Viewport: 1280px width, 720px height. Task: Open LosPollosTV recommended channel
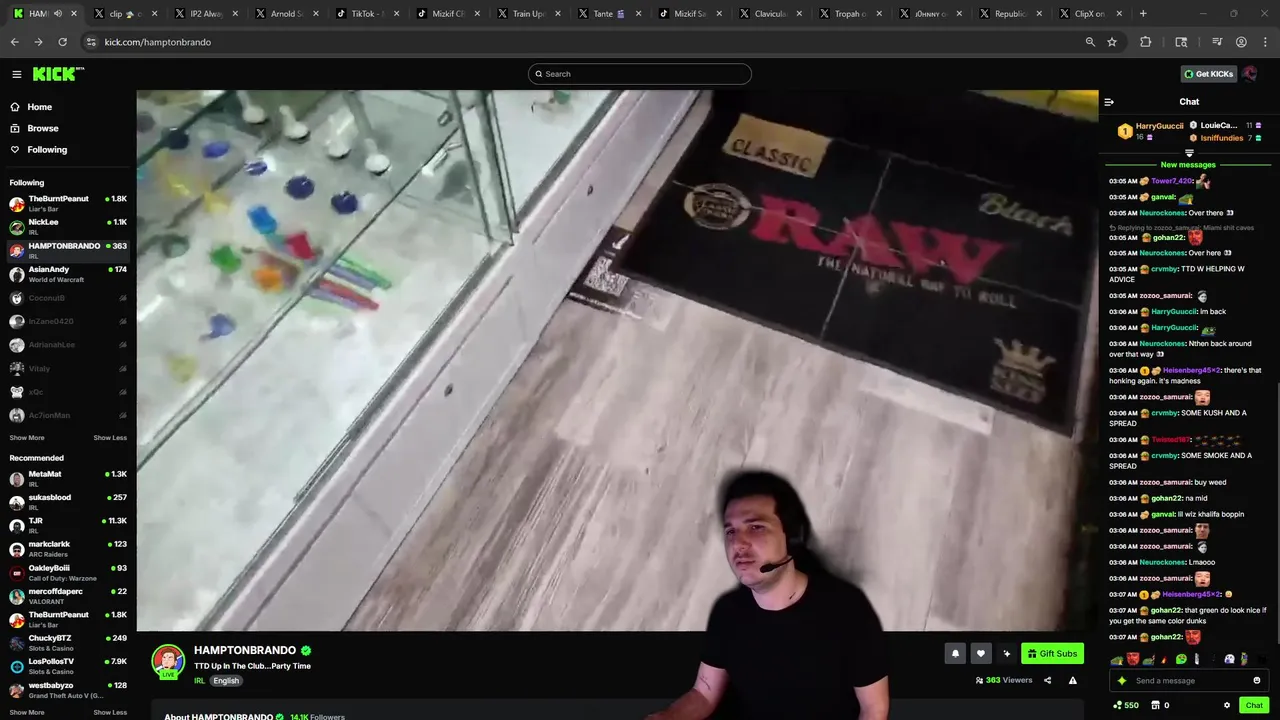pyautogui.click(x=68, y=666)
